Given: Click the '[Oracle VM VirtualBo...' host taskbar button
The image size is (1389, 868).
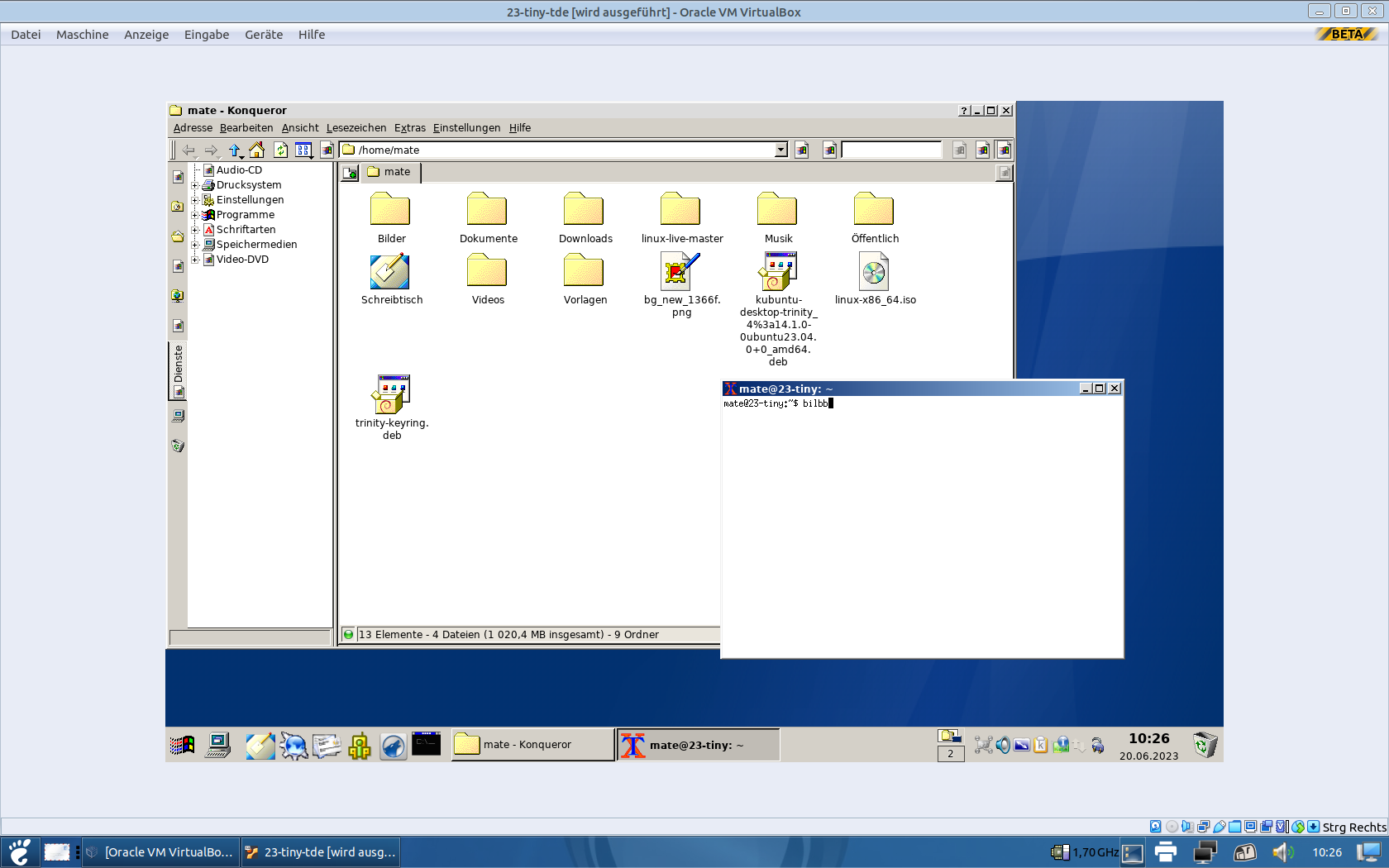Looking at the screenshot, I should click(x=161, y=852).
